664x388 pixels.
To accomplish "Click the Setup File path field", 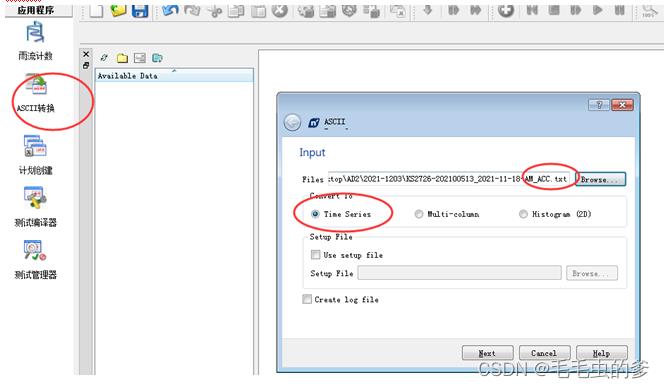I will click(x=459, y=273).
